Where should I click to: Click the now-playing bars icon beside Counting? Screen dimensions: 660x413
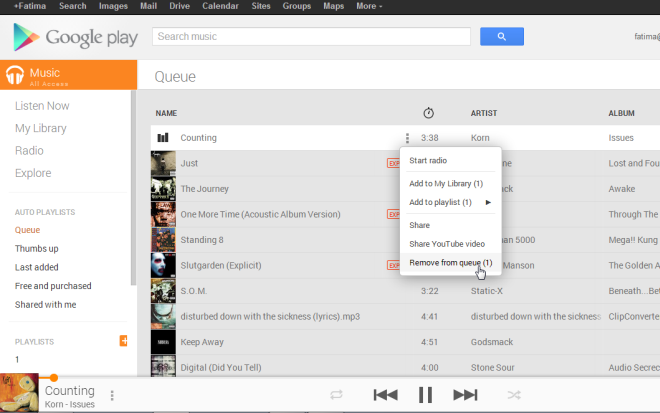pyautogui.click(x=163, y=138)
